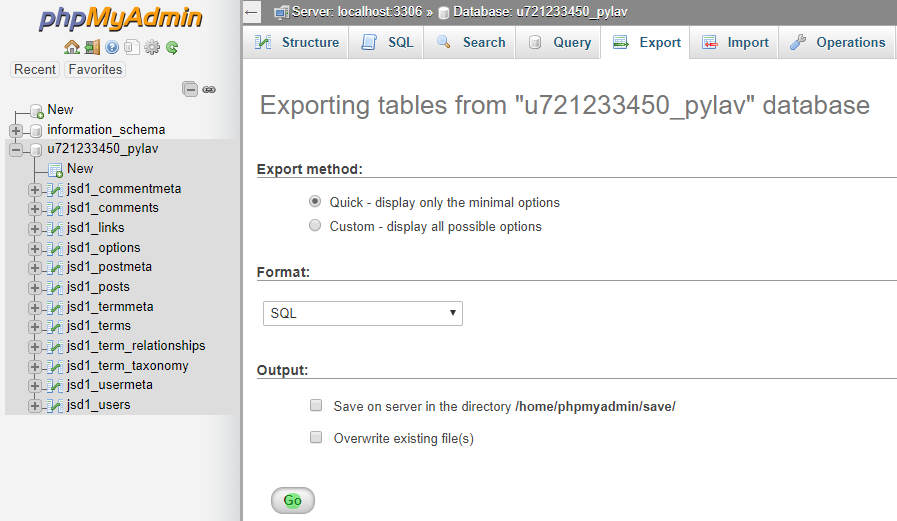Expand the information_schema database node

pos(15,130)
